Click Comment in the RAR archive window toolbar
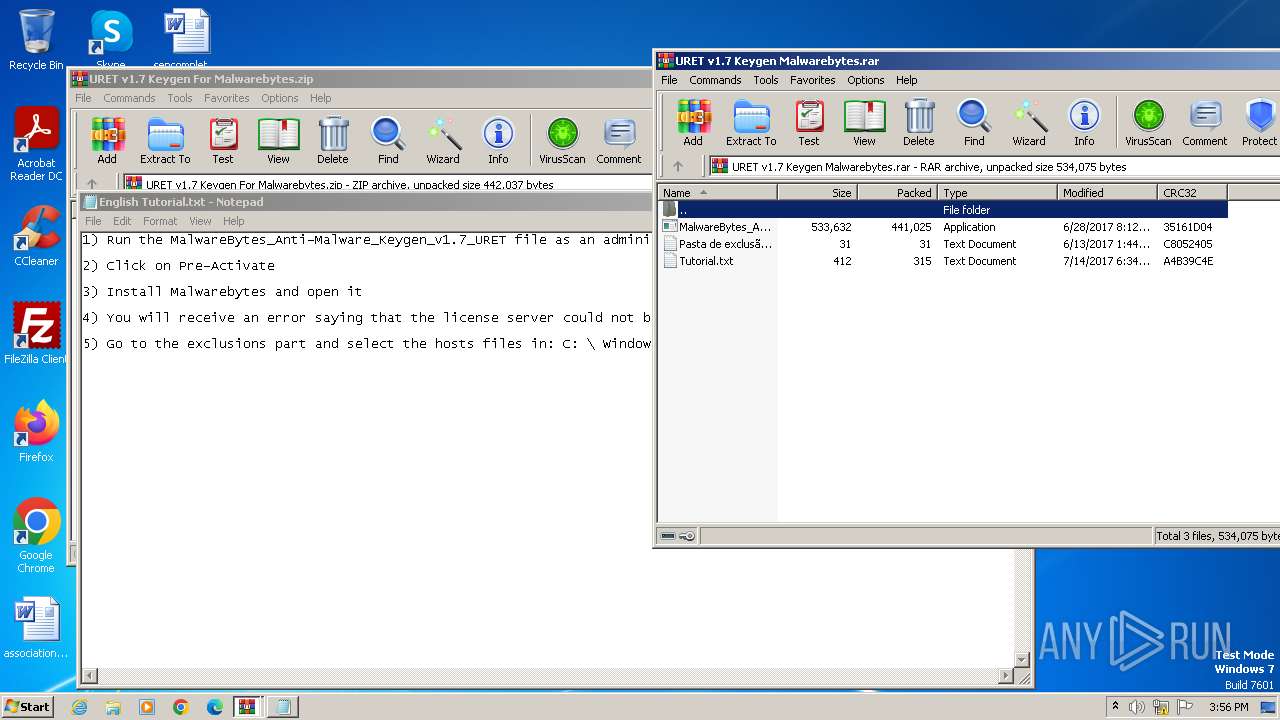Image resolution: width=1280 pixels, height=720 pixels. click(x=1205, y=123)
